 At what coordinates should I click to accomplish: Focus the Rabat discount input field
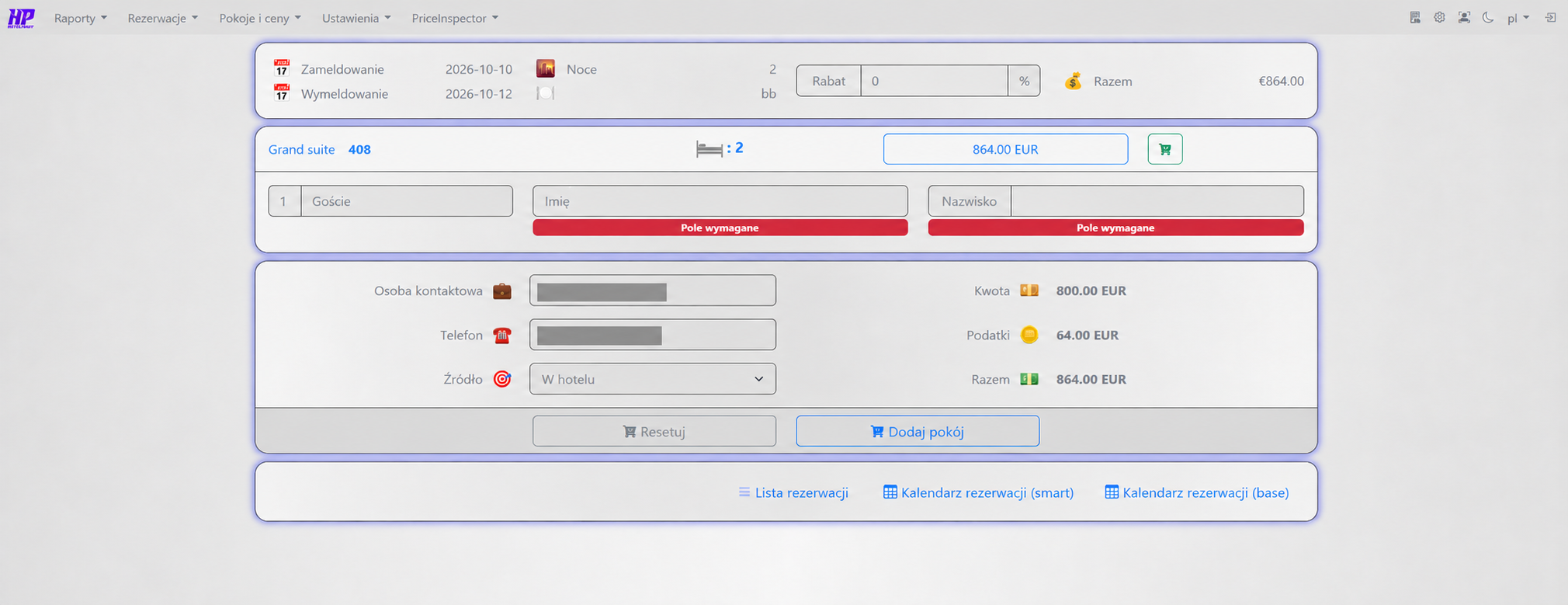coord(935,81)
